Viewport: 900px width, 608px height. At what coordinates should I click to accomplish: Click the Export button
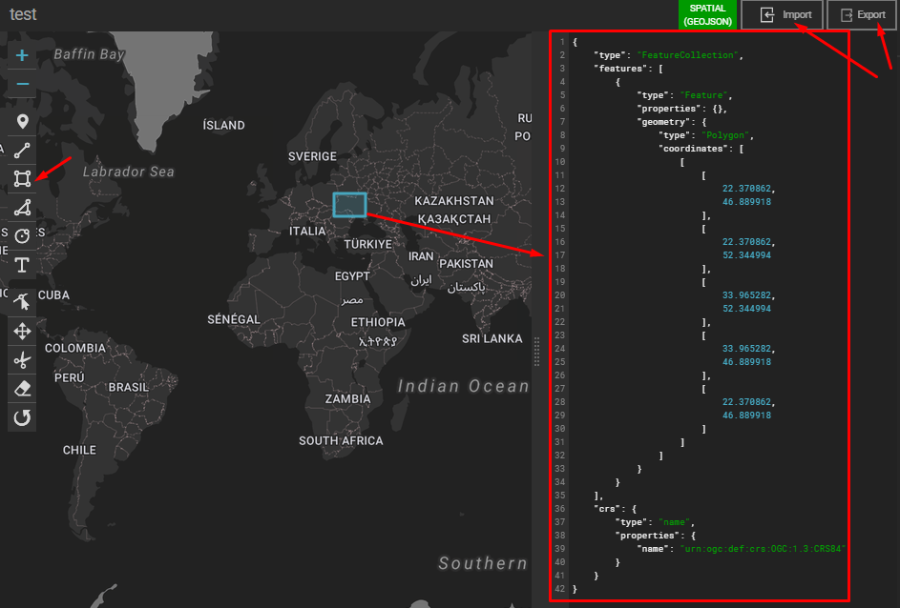(860, 14)
